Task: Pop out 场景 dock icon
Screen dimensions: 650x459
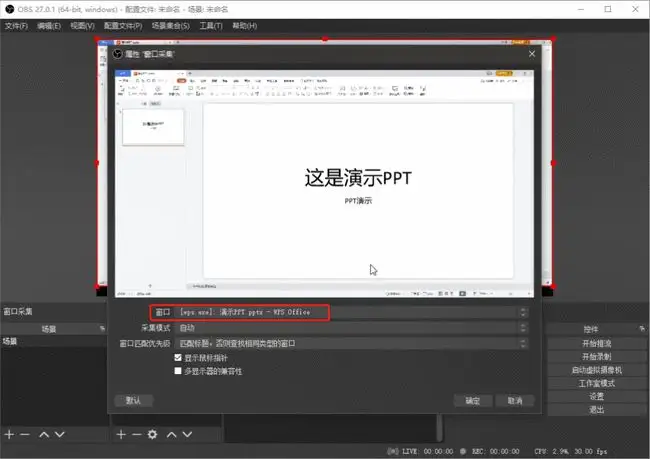Action: [x=102, y=329]
